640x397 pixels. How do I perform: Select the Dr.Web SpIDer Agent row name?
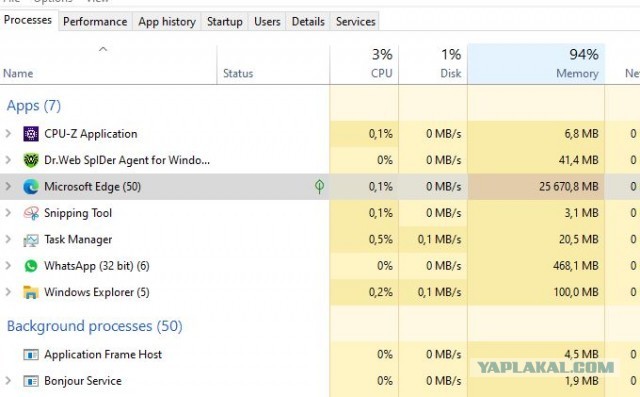click(x=127, y=160)
